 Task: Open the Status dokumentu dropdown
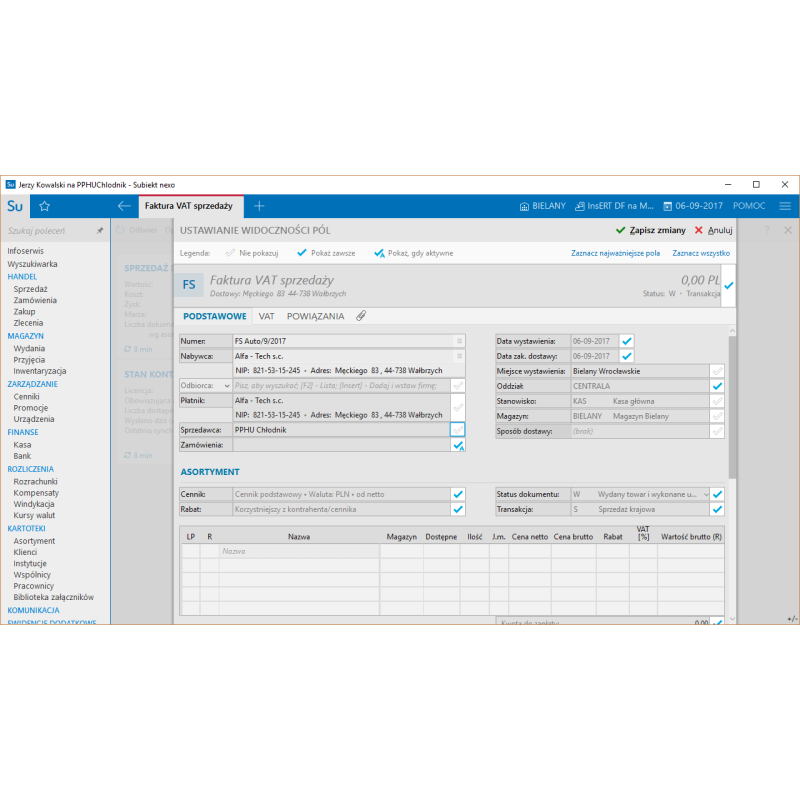(x=706, y=494)
